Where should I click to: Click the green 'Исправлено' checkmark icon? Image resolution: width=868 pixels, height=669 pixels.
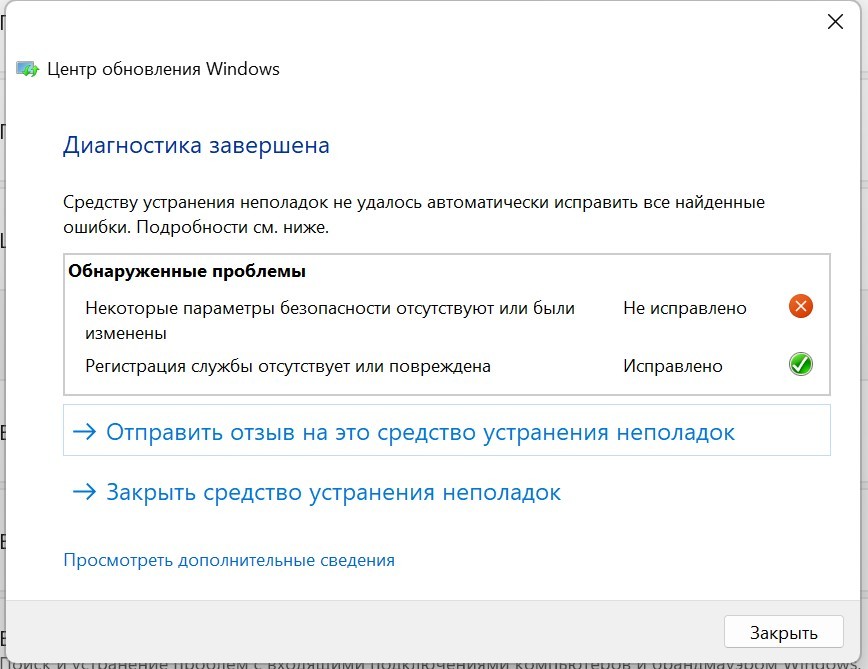[800, 365]
